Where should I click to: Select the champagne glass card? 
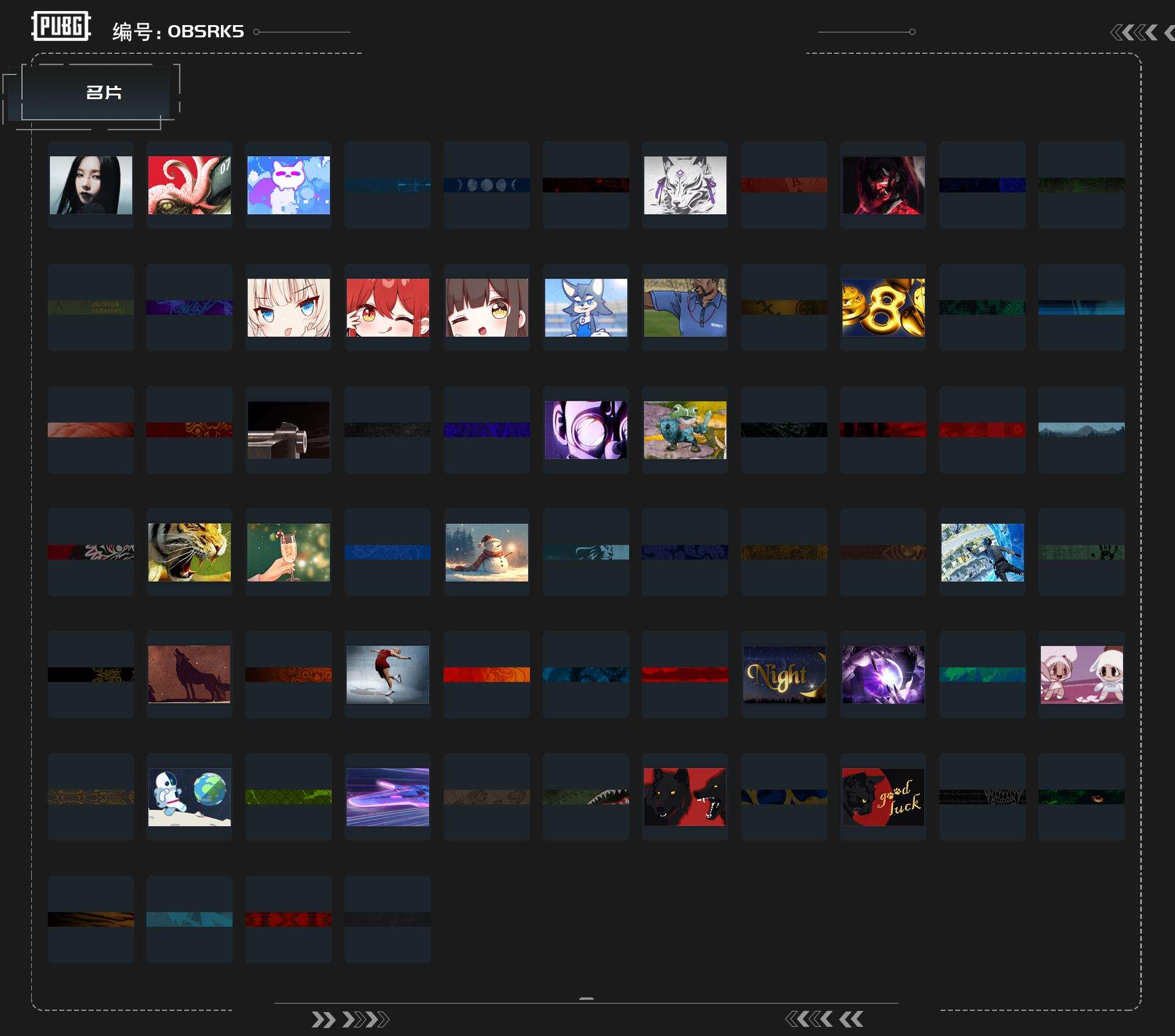pos(289,552)
